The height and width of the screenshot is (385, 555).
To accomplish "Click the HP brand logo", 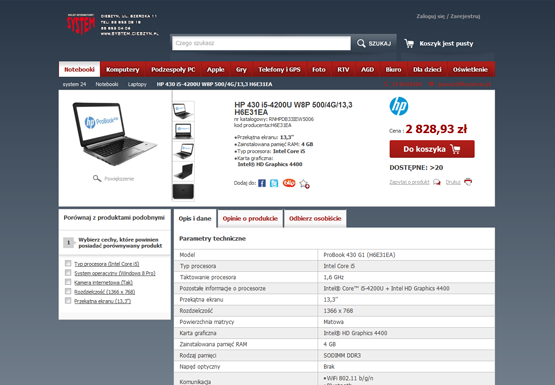I will [399, 107].
